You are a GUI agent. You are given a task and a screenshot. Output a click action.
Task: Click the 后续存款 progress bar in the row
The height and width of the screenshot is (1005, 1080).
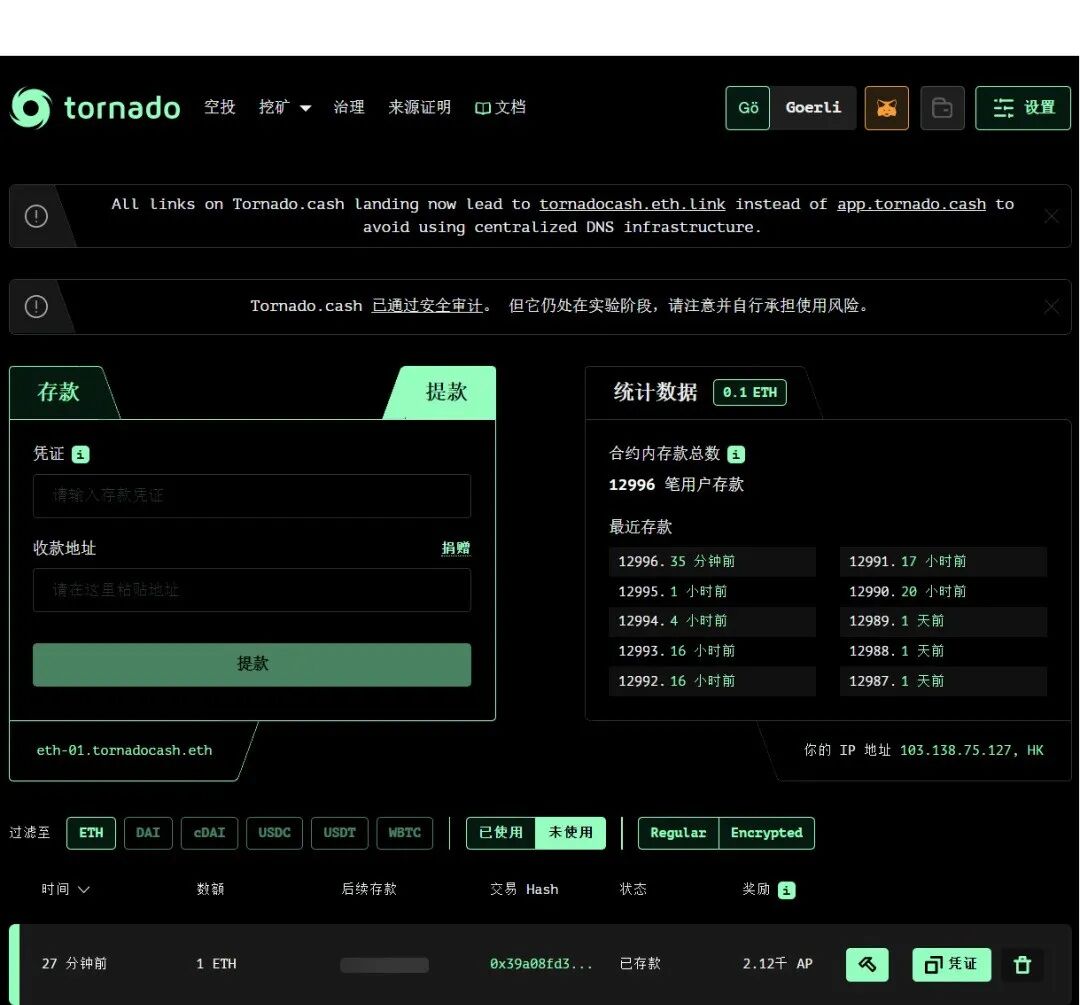coord(384,965)
